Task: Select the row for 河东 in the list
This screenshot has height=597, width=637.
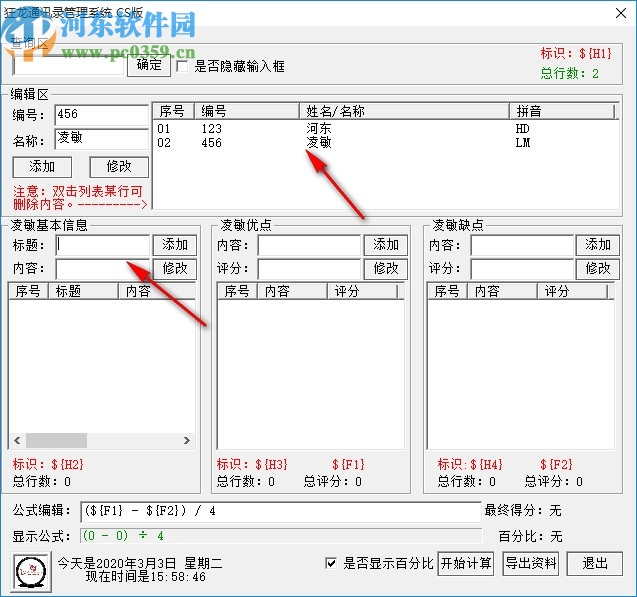Action: coord(385,129)
